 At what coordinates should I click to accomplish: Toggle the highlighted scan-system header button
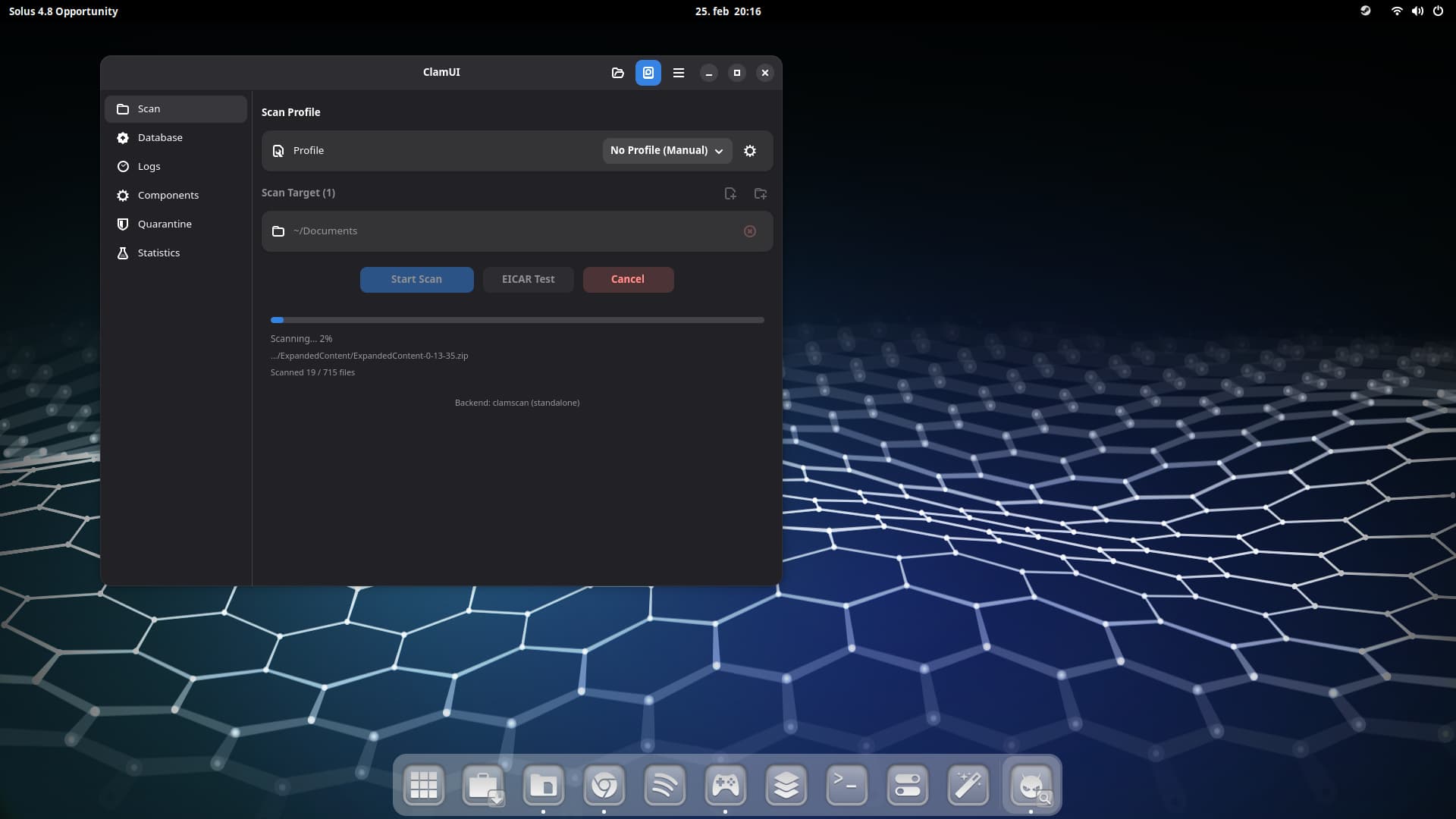pyautogui.click(x=648, y=73)
